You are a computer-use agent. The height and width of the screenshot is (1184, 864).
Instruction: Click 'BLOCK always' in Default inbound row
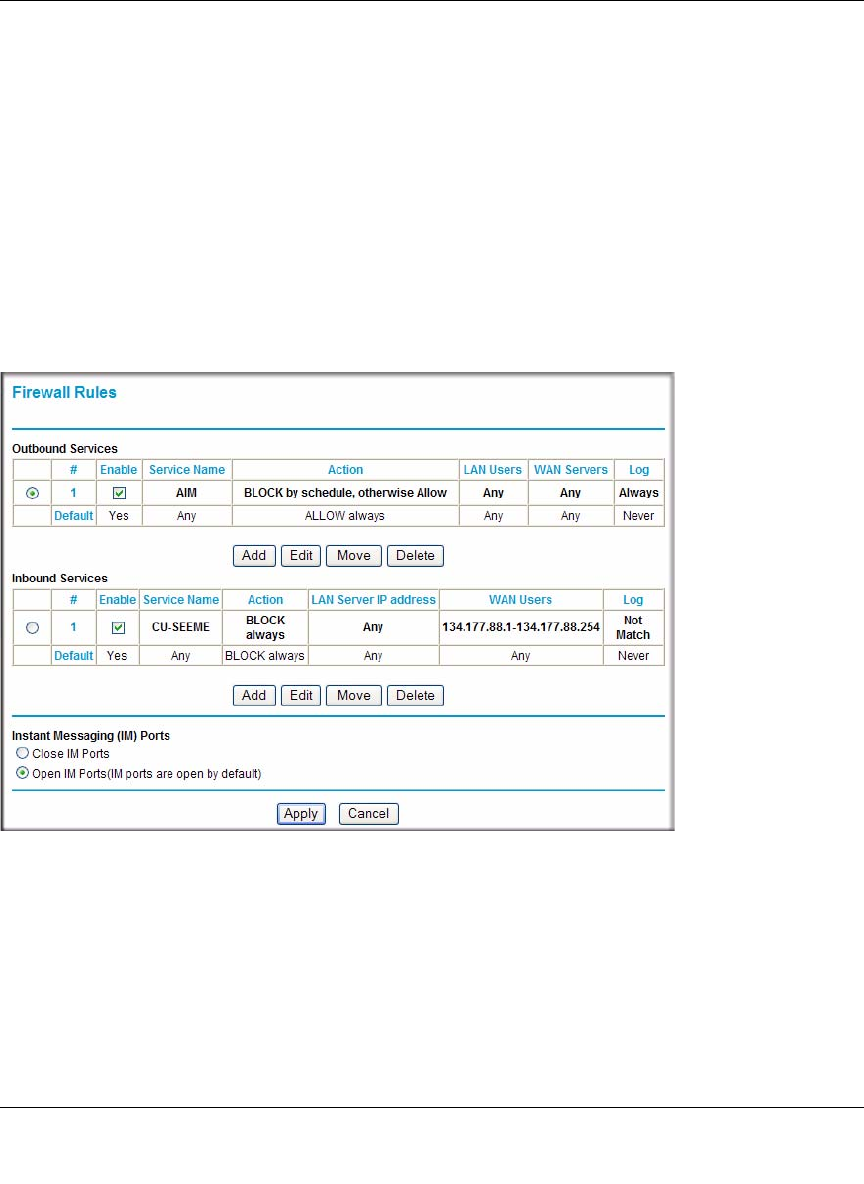(x=265, y=655)
